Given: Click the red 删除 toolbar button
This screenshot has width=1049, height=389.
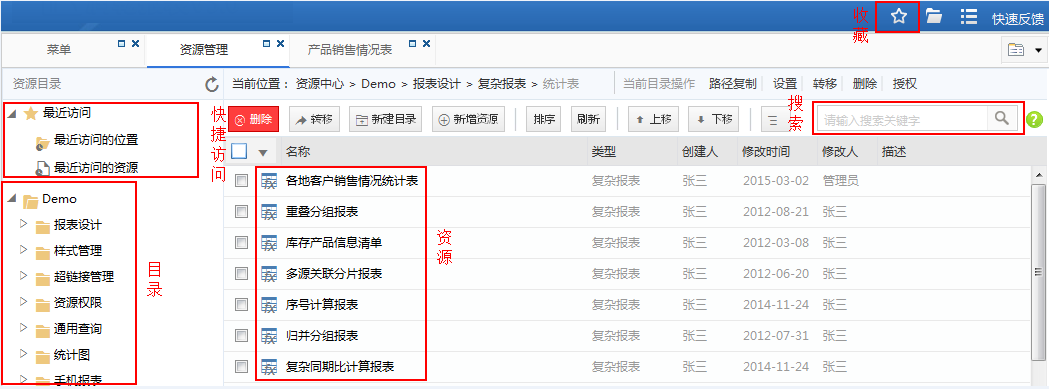Looking at the screenshot, I should [x=253, y=119].
